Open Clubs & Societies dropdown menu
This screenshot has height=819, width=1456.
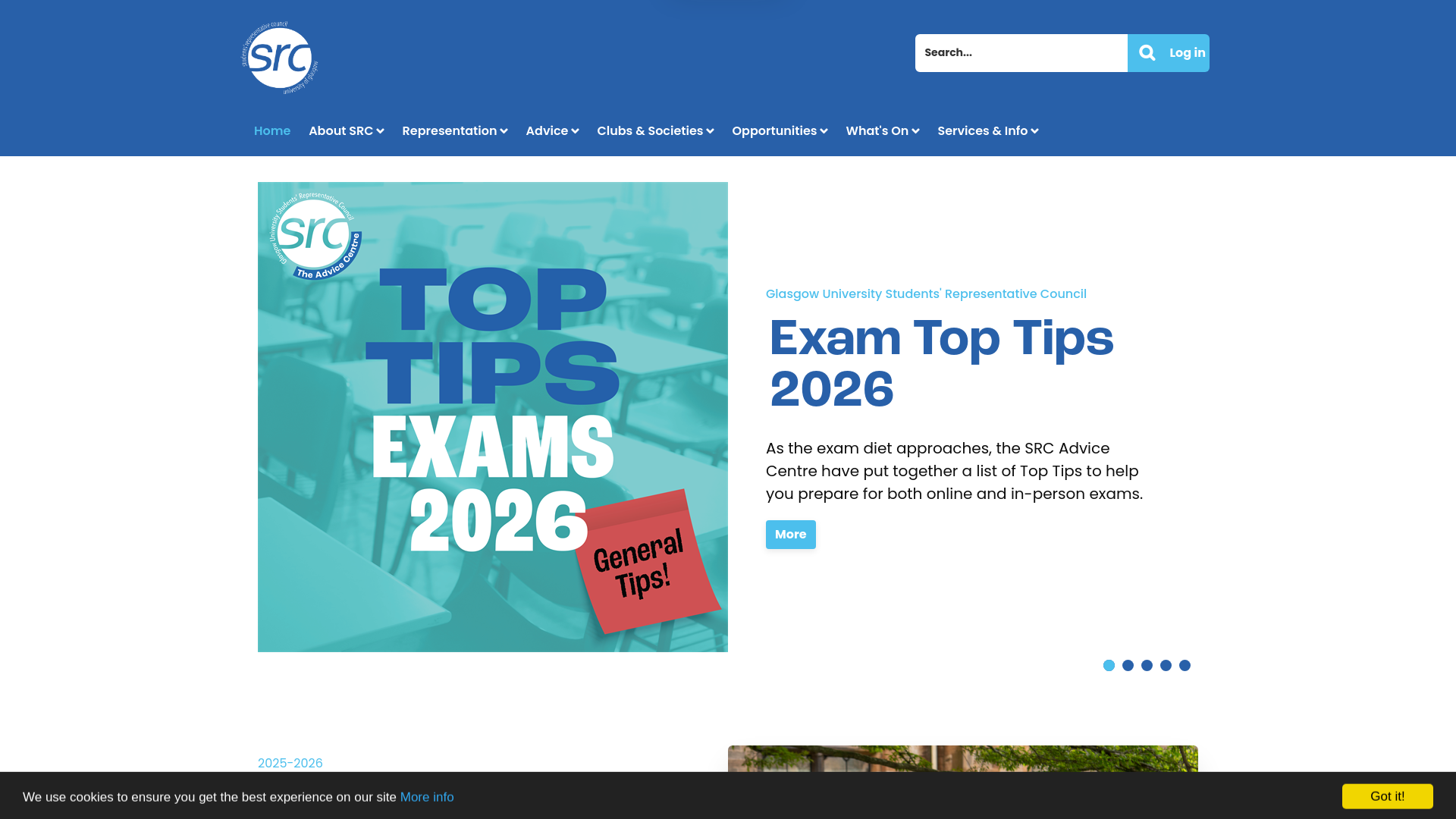pos(655,131)
